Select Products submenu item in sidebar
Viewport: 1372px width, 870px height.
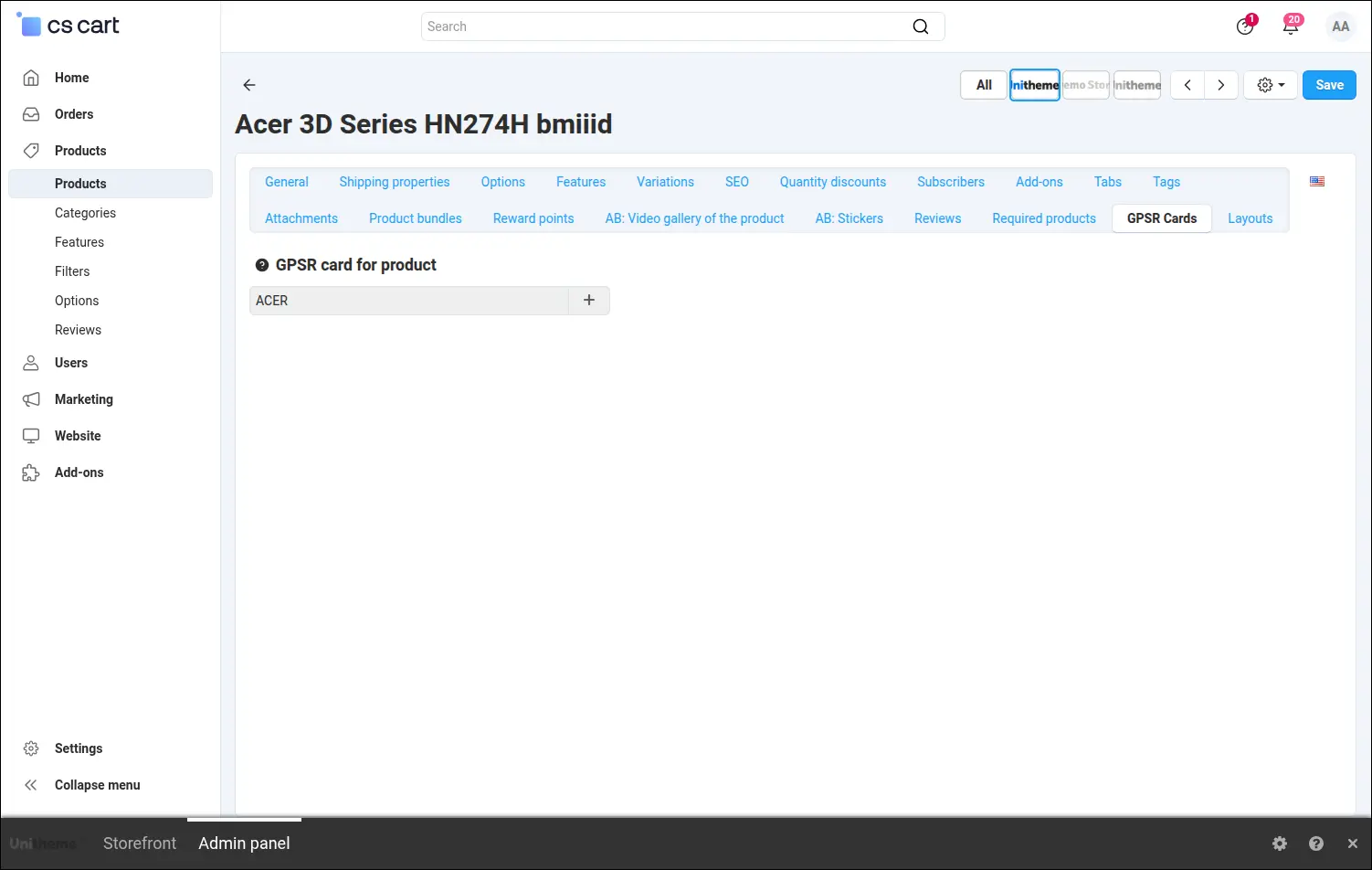pos(111,184)
